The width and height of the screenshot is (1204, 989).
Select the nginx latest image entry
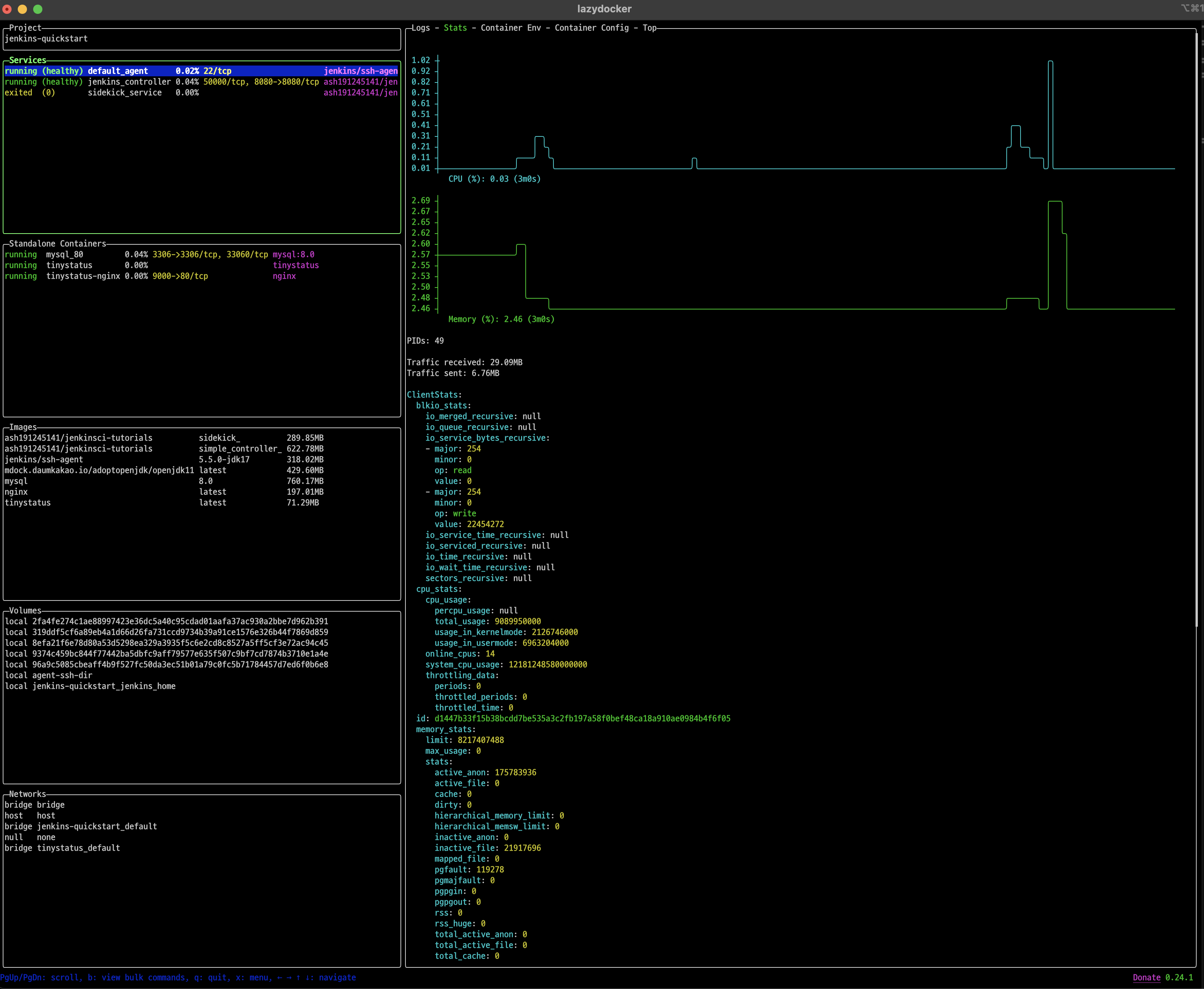pyautogui.click(x=16, y=492)
